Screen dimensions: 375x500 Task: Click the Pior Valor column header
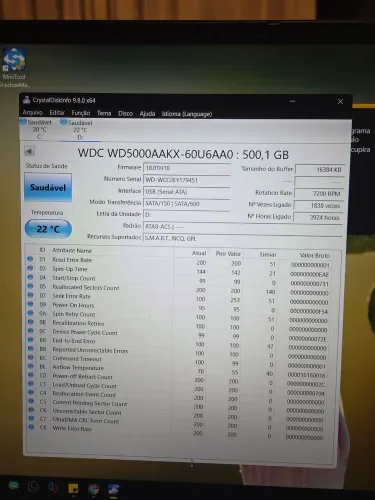(228, 254)
